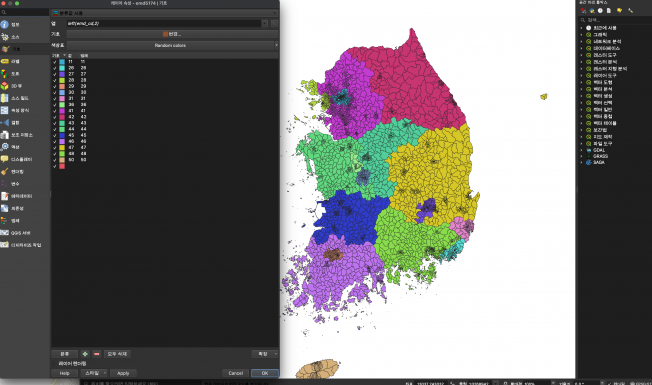
Task: Click the Apply button
Action: click(x=123, y=373)
